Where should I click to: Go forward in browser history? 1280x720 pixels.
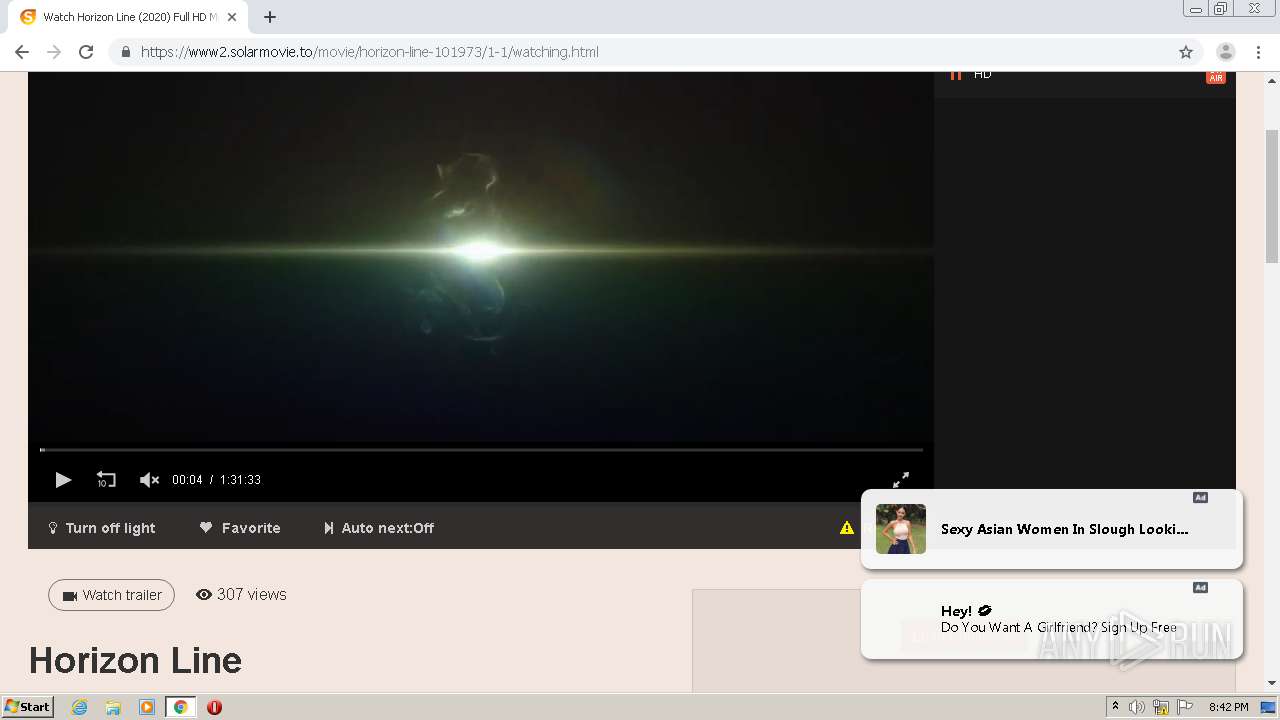click(x=54, y=52)
